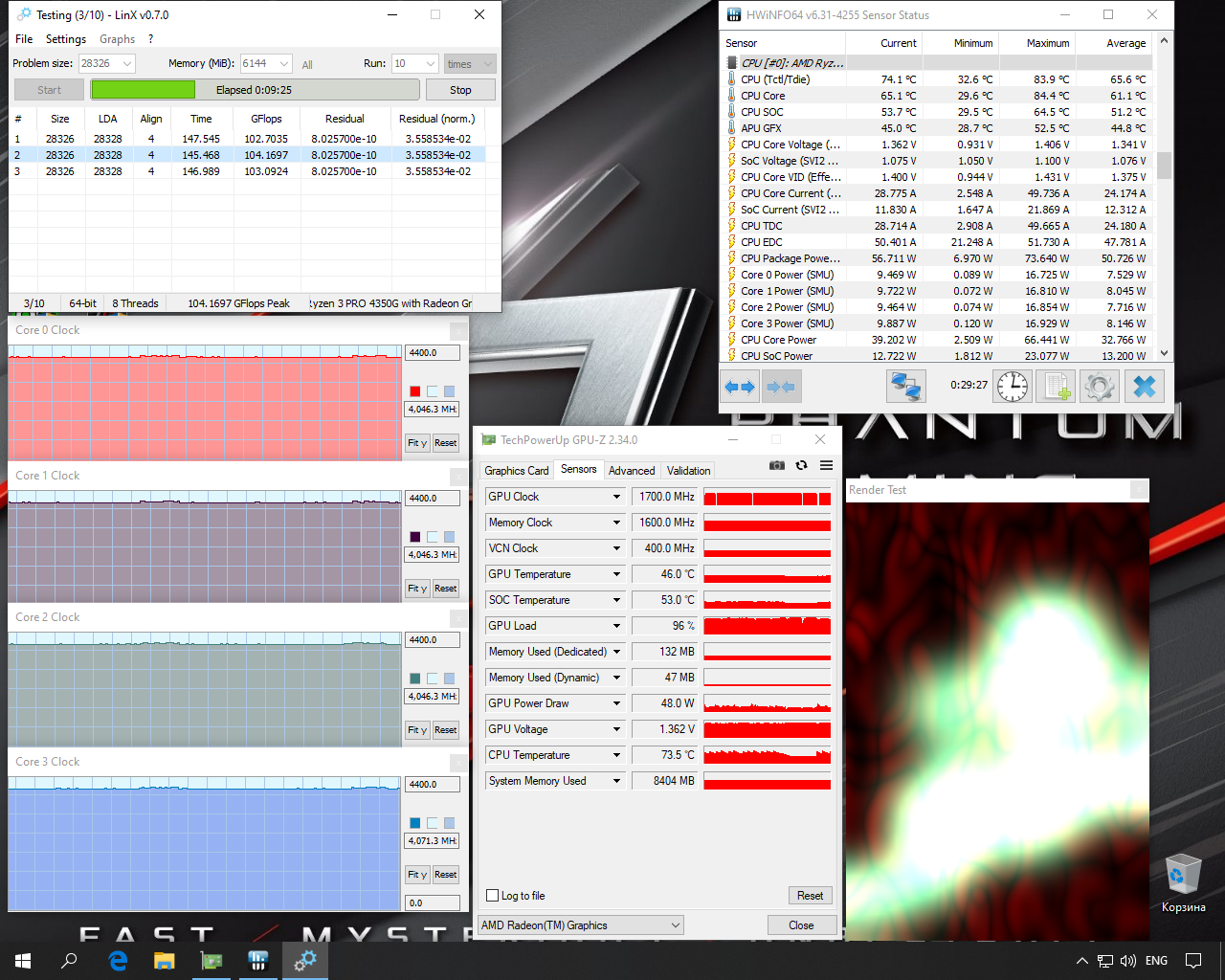Image resolution: width=1225 pixels, height=980 pixels.
Task: Switch to the Validation tab in GPU-Z
Action: (x=689, y=471)
